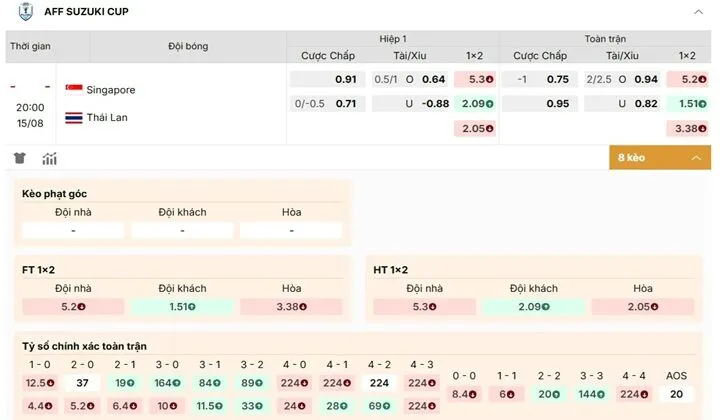The width and height of the screenshot is (720, 420).
Task: Choose correct score 1-0 odds 12.5
Action: pos(40,383)
